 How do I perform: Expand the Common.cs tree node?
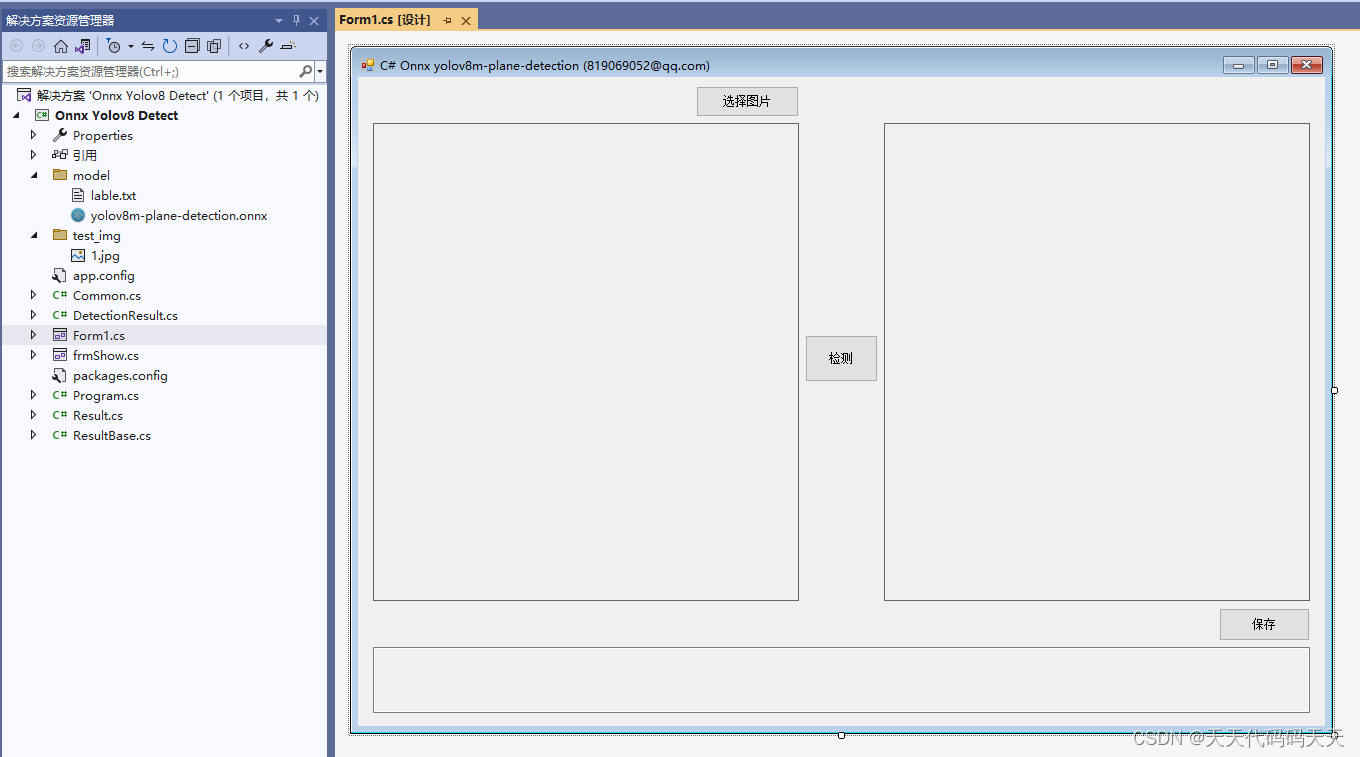pos(32,295)
